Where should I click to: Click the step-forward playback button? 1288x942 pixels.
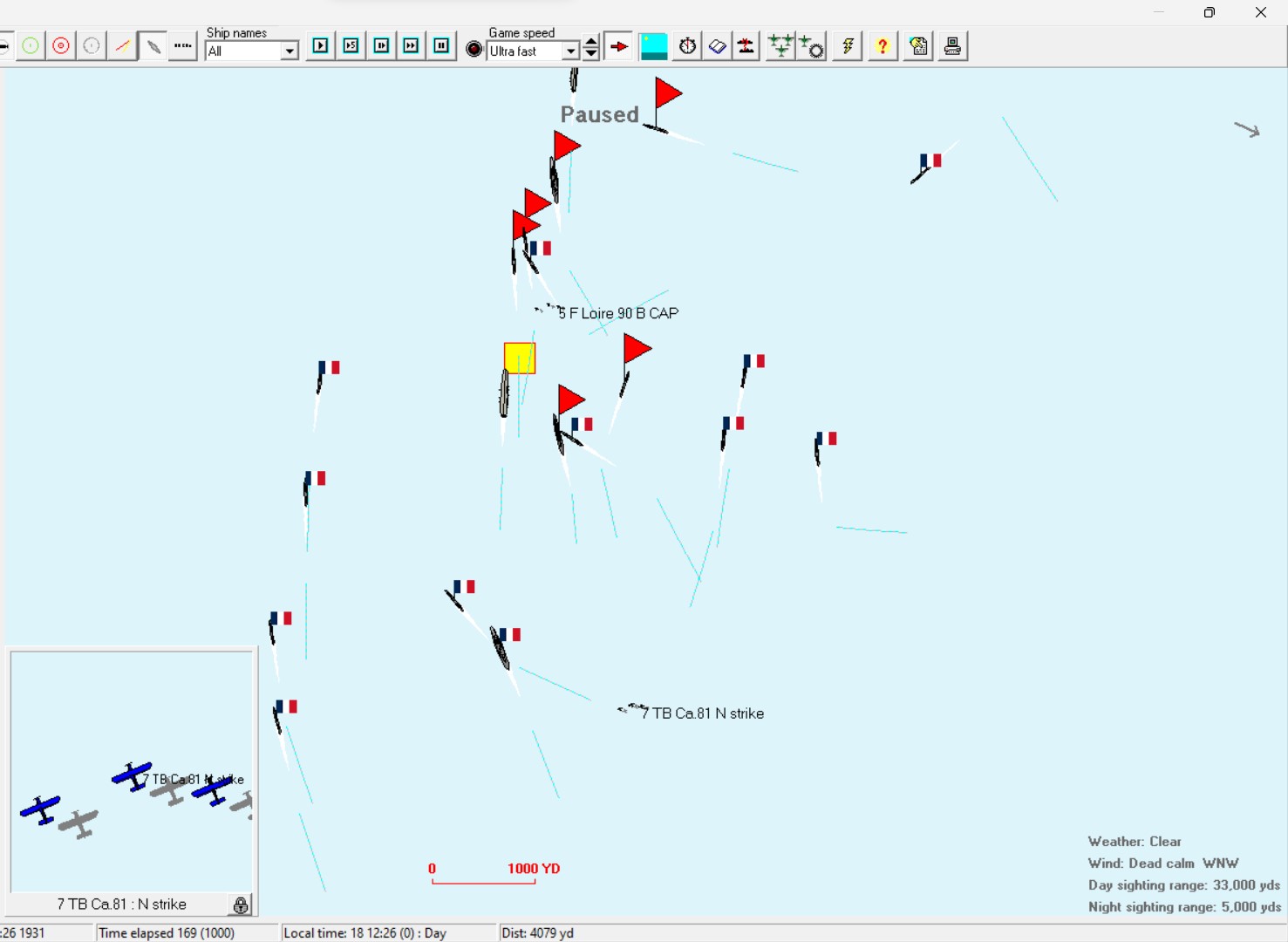(381, 46)
